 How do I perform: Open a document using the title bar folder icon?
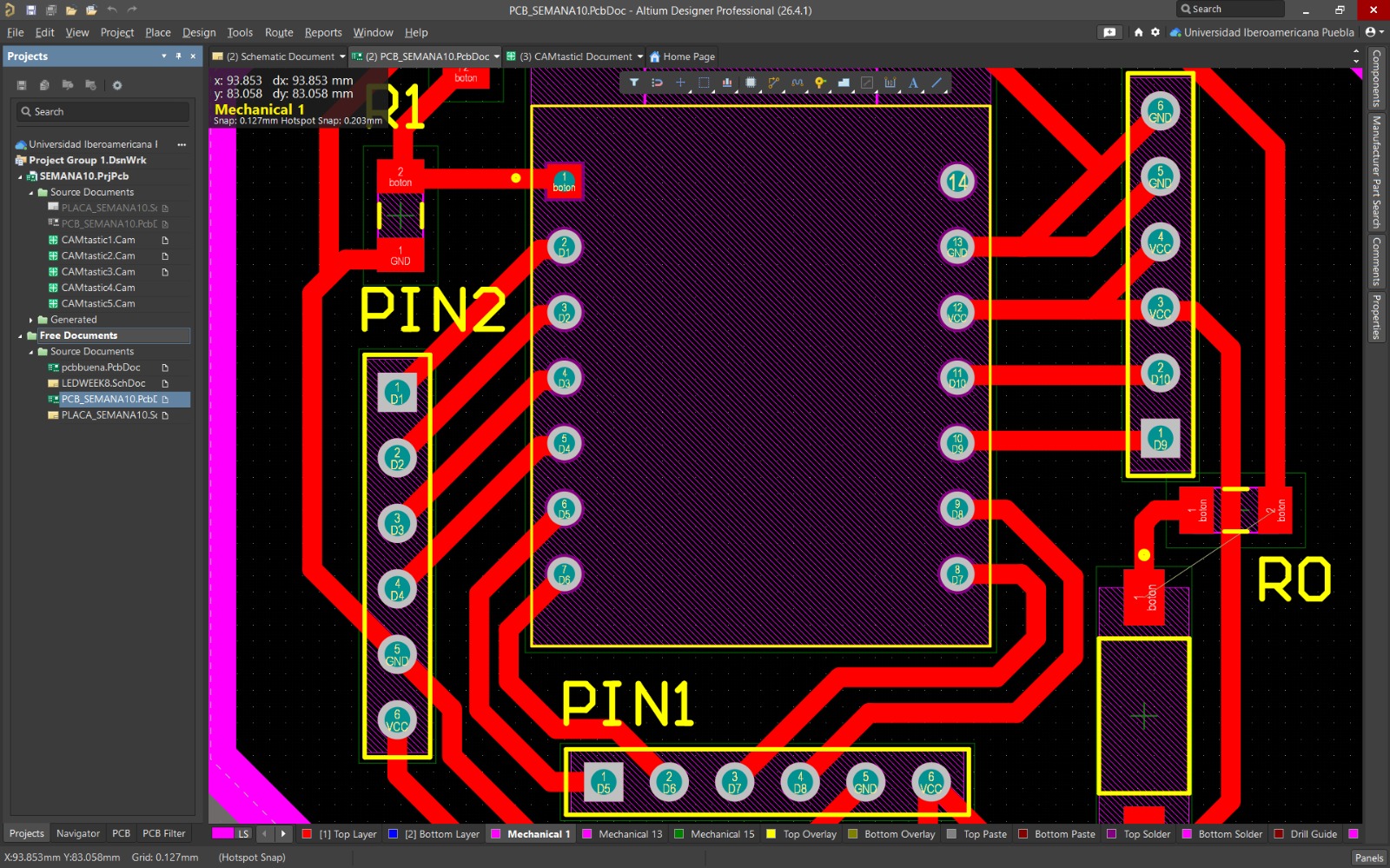[x=71, y=10]
